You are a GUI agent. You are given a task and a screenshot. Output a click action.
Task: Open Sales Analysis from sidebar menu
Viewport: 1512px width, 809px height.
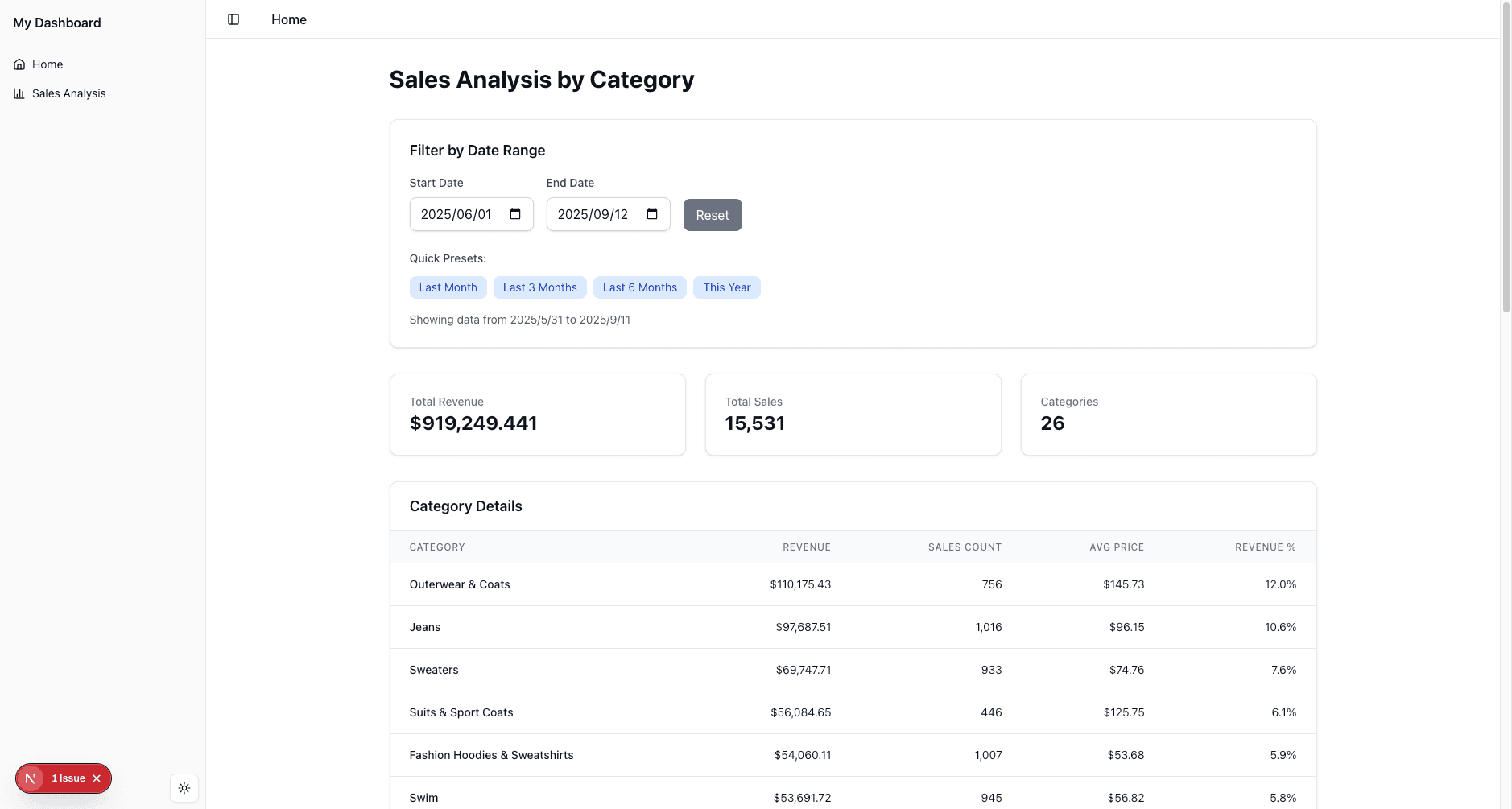tap(68, 93)
